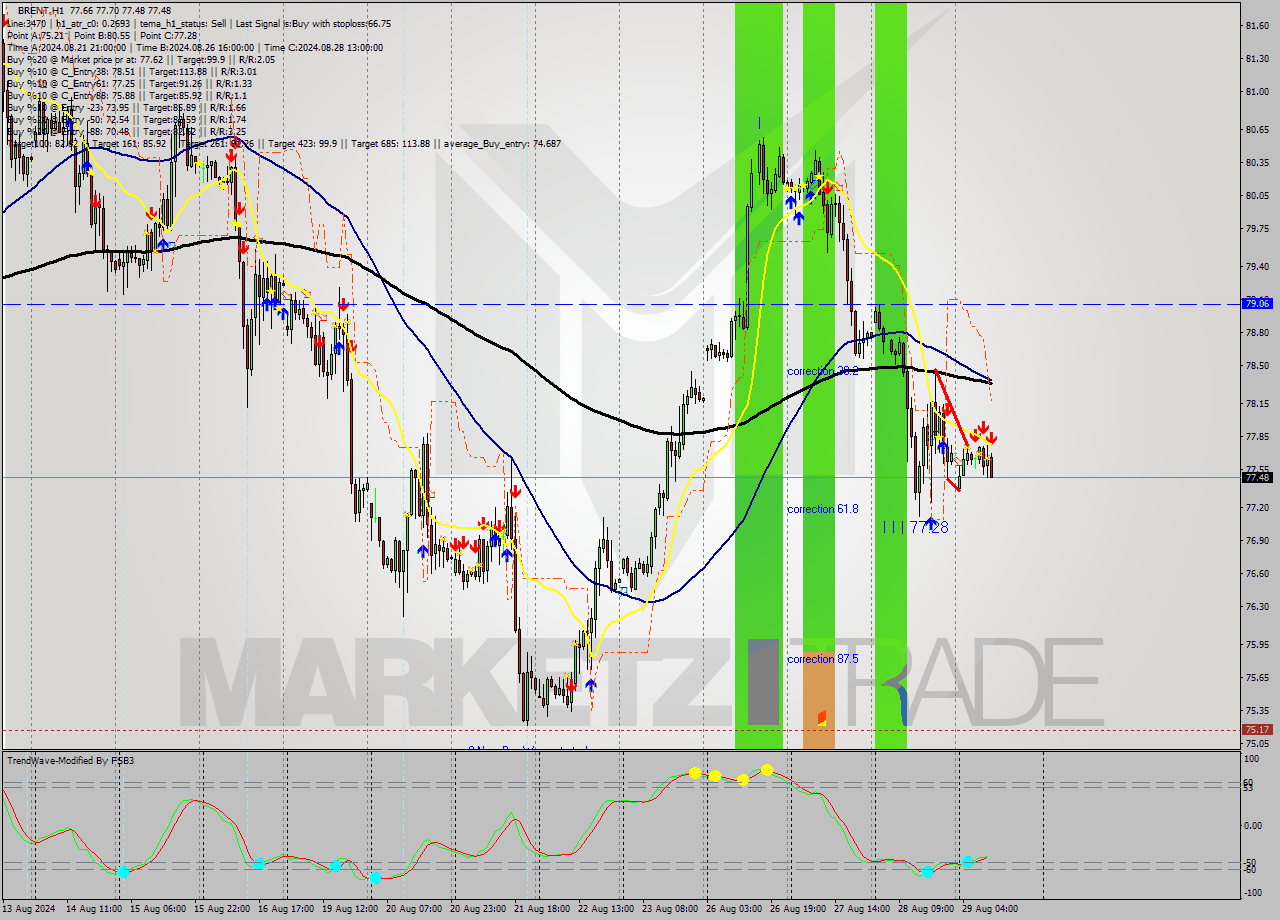Click the highest yellow dot on the TrendWave peak
The image size is (1280, 920).
pos(767,769)
